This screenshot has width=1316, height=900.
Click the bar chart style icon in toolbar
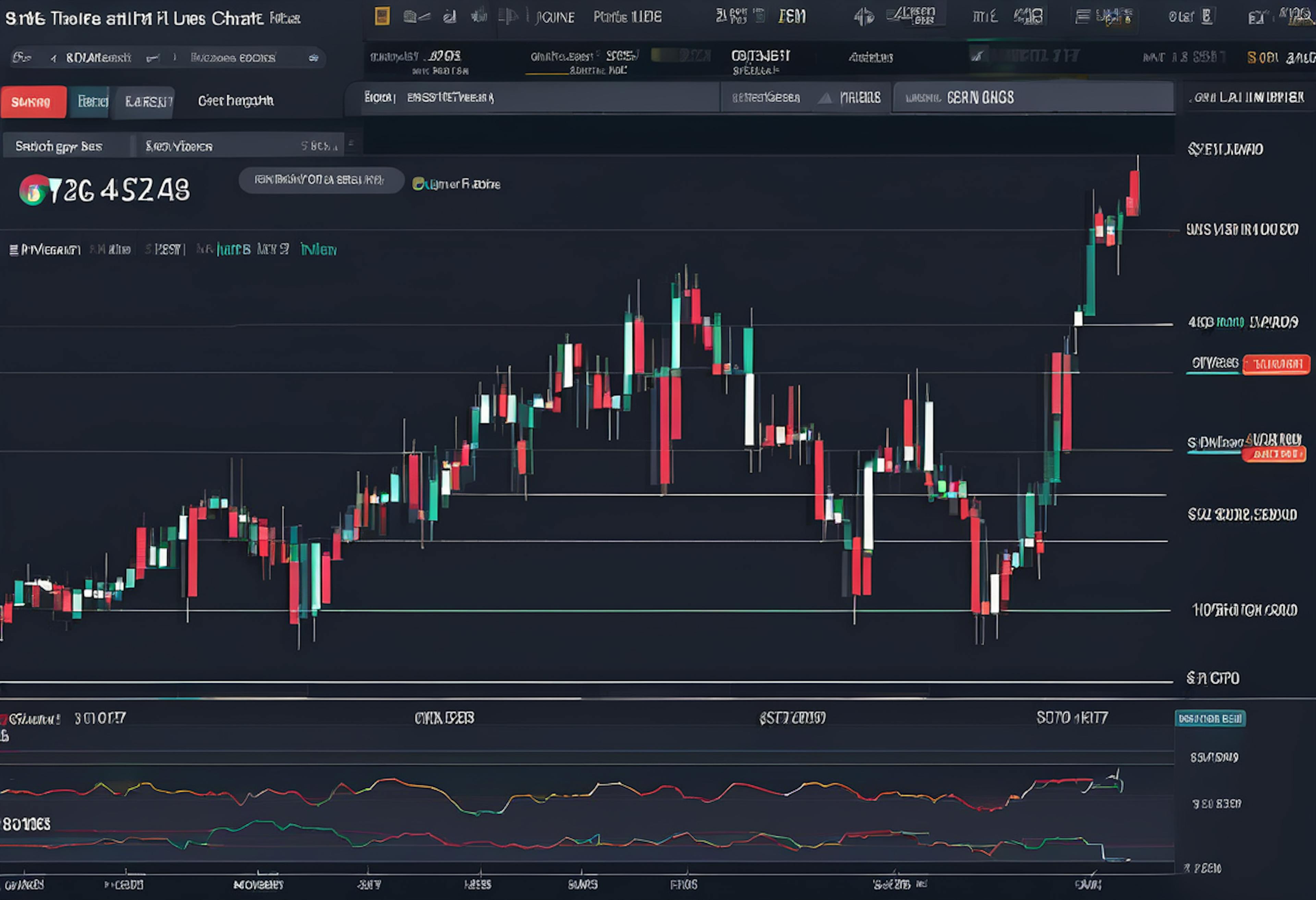479,16
